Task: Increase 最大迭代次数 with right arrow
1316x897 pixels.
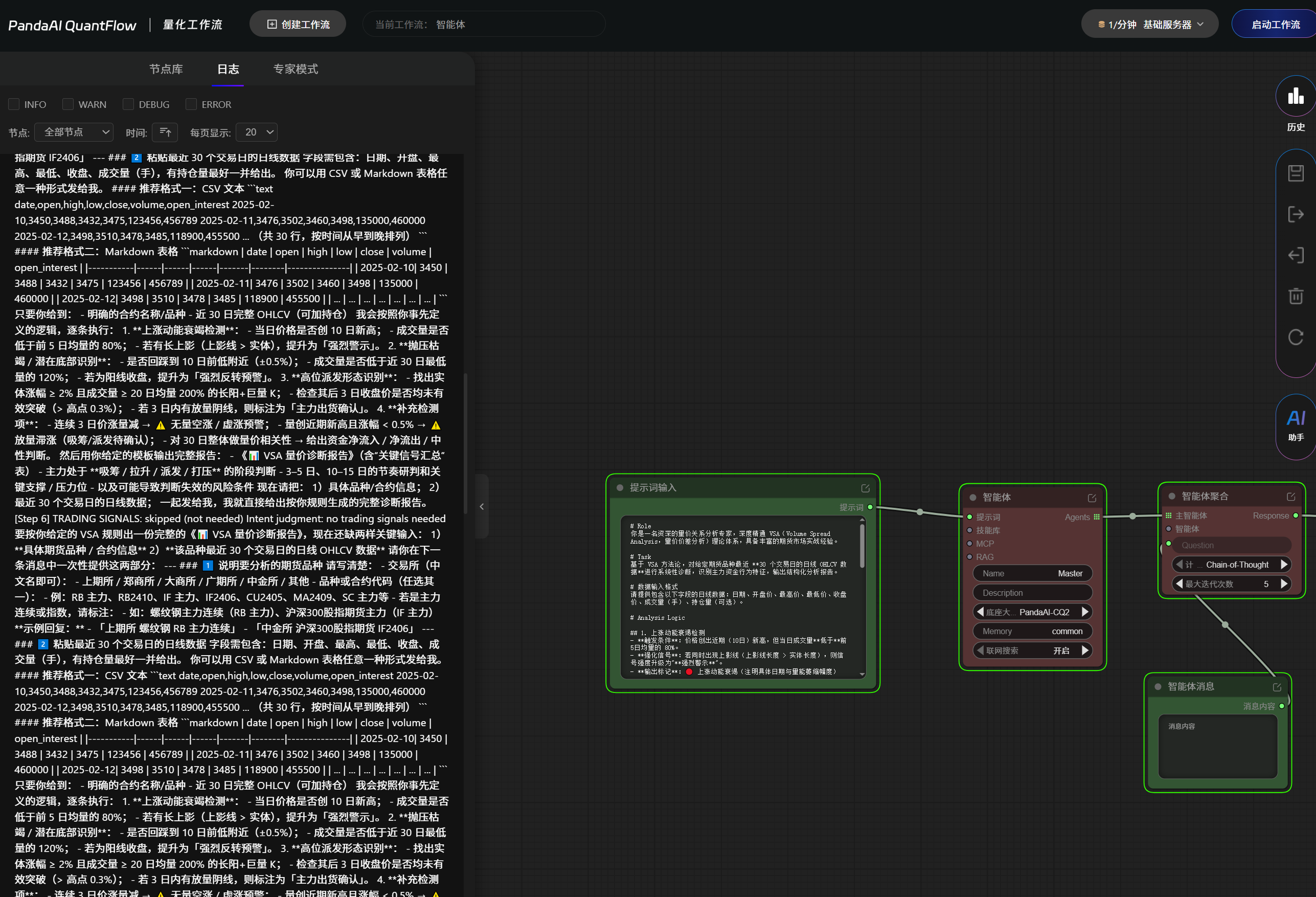Action: [1284, 584]
